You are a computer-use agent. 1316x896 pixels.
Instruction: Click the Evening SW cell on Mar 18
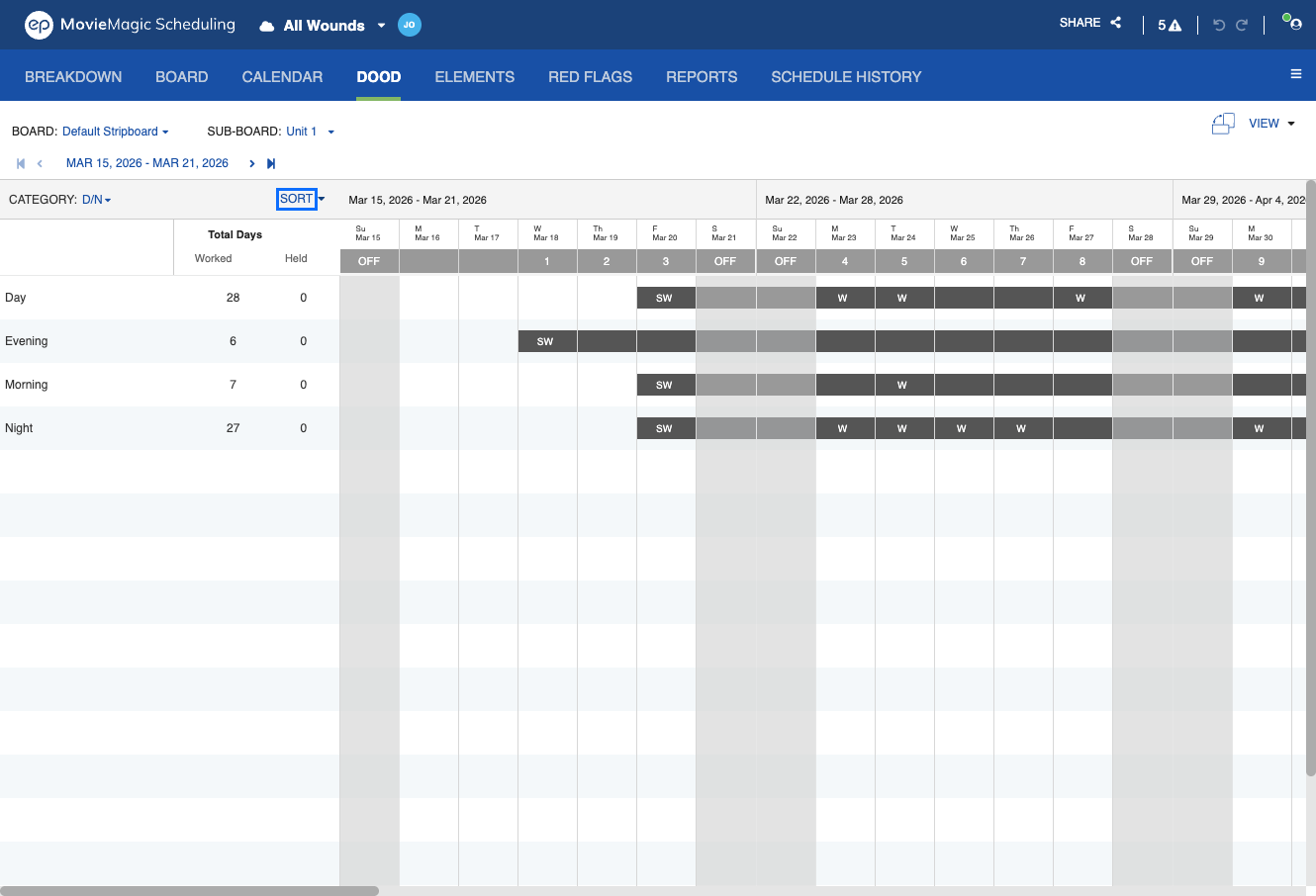pyautogui.click(x=547, y=341)
